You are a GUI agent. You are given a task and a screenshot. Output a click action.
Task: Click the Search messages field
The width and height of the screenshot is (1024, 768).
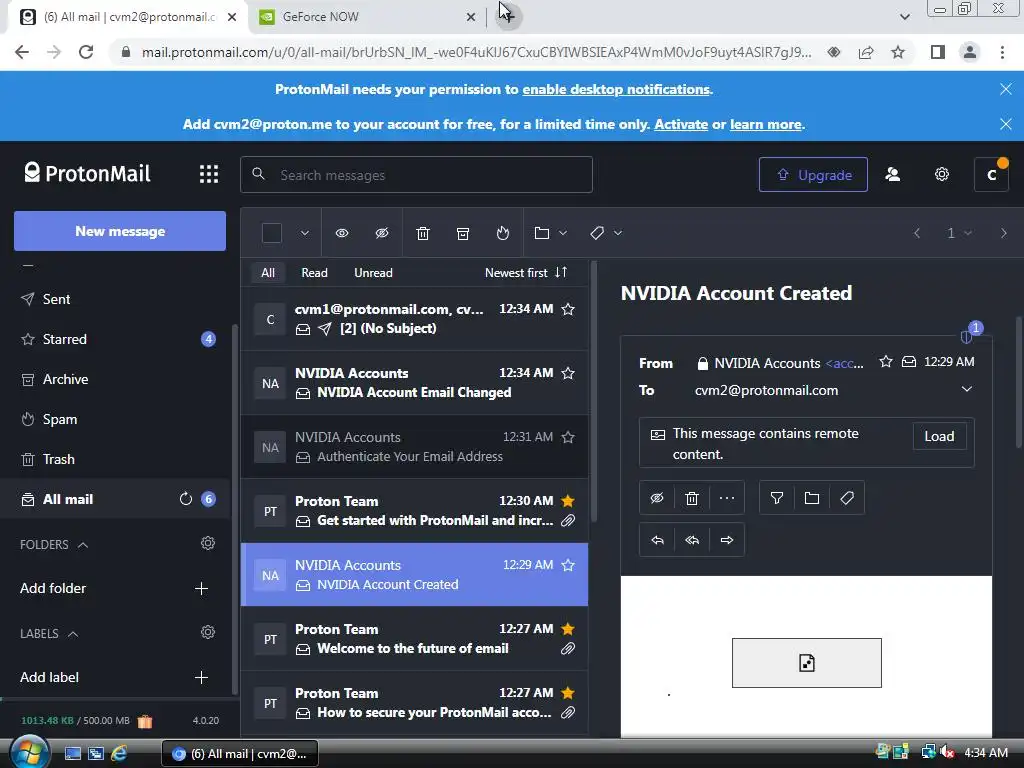[417, 174]
